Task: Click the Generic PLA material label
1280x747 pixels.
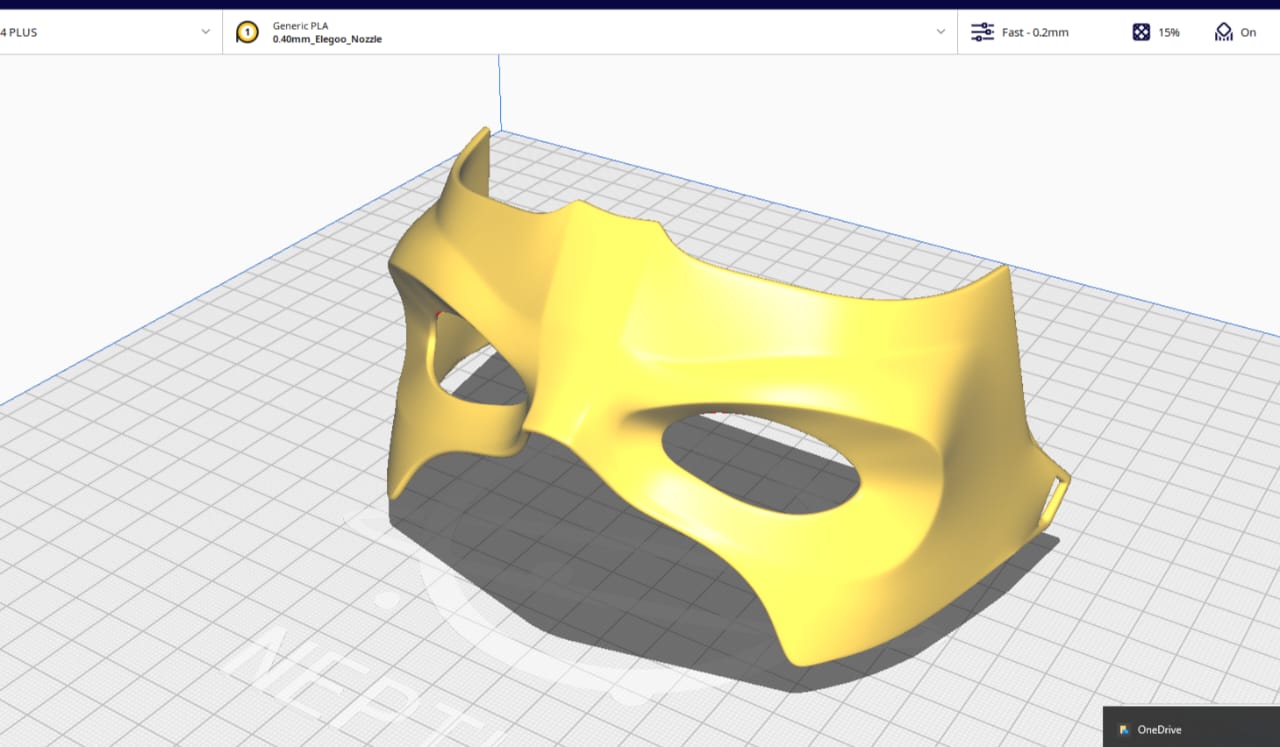Action: click(x=300, y=25)
